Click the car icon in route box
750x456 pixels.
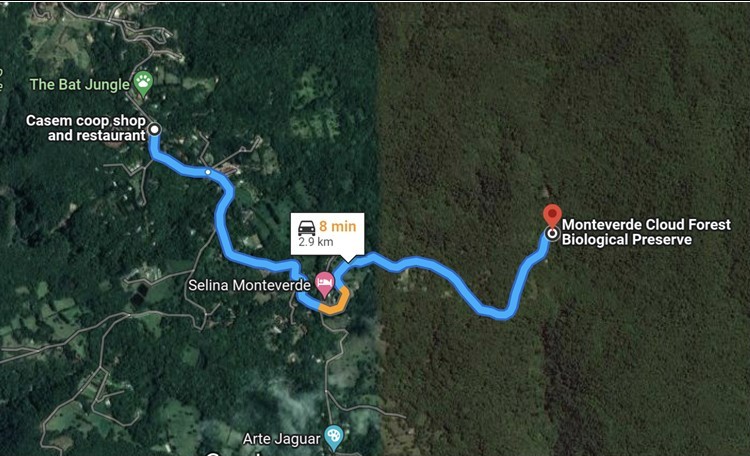(307, 226)
